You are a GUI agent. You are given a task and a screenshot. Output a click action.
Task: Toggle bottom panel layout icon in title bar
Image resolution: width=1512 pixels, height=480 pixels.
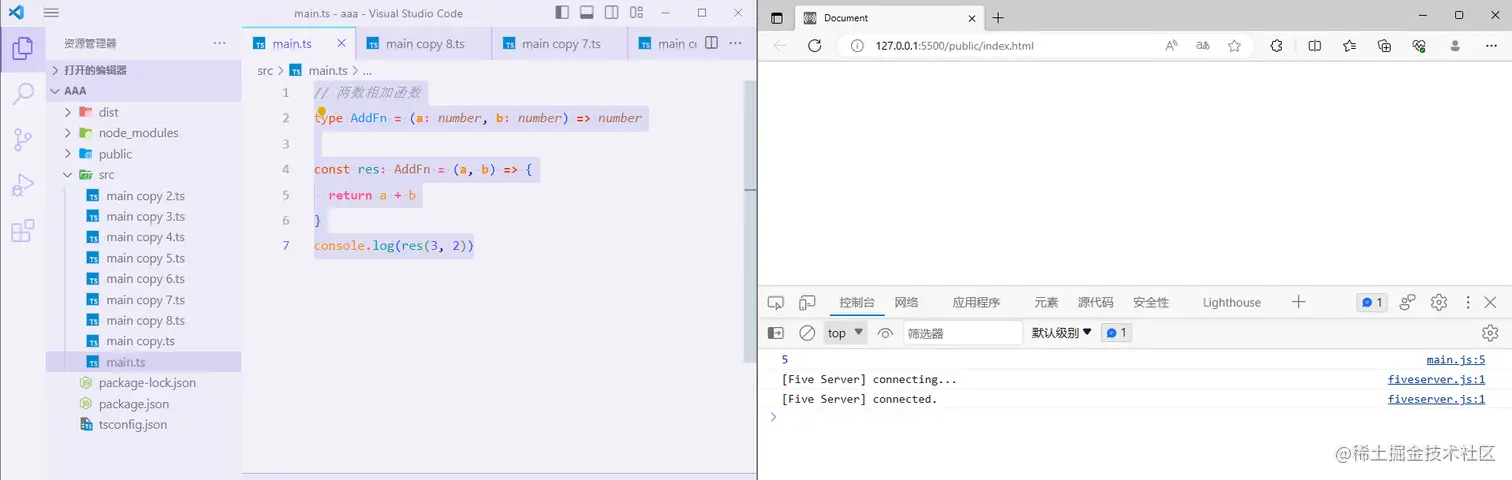(587, 13)
